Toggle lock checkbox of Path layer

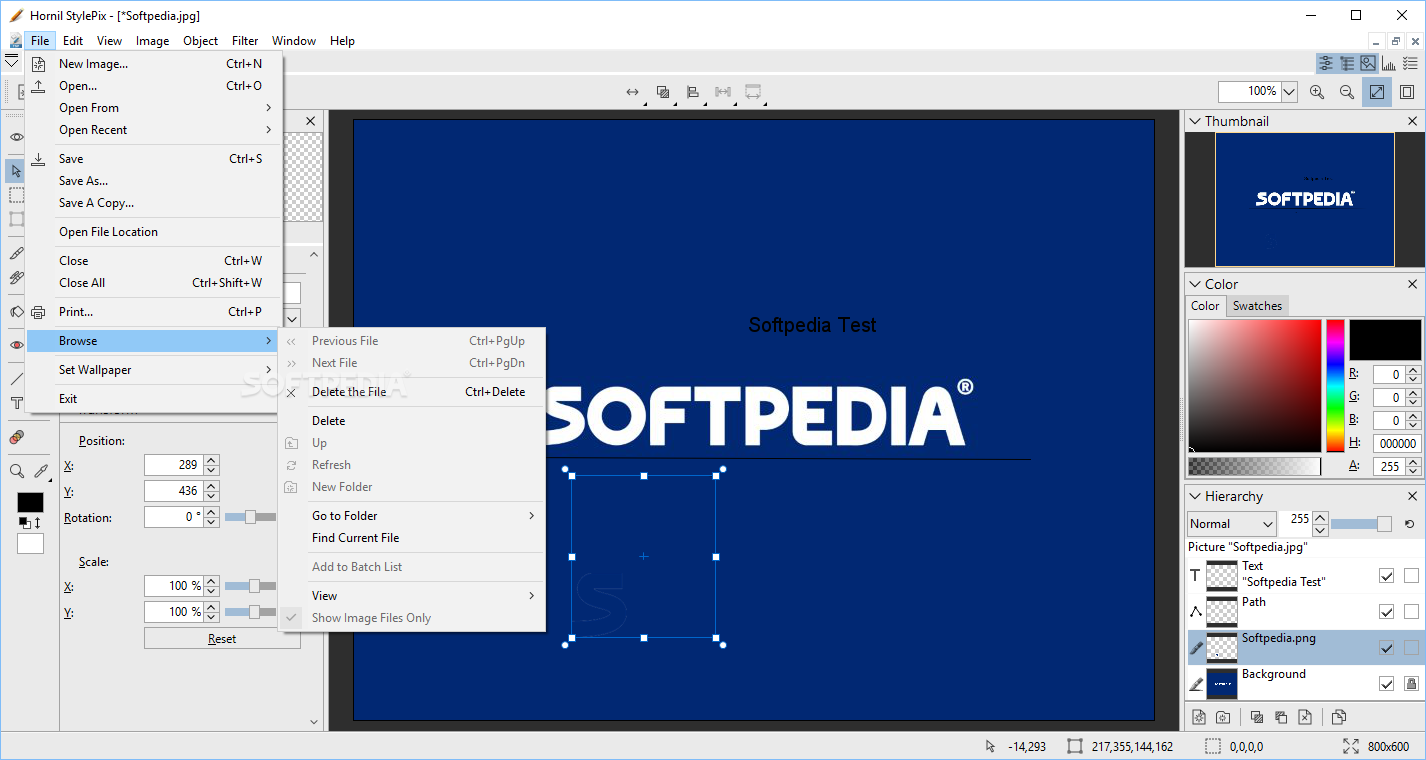[1411, 612]
